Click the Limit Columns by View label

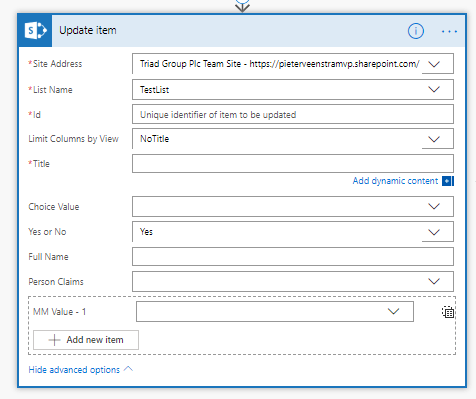[x=73, y=139]
